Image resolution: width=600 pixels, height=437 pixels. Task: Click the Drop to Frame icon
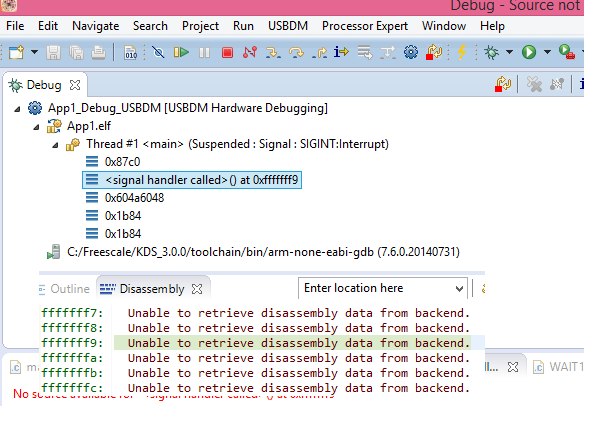click(365, 52)
